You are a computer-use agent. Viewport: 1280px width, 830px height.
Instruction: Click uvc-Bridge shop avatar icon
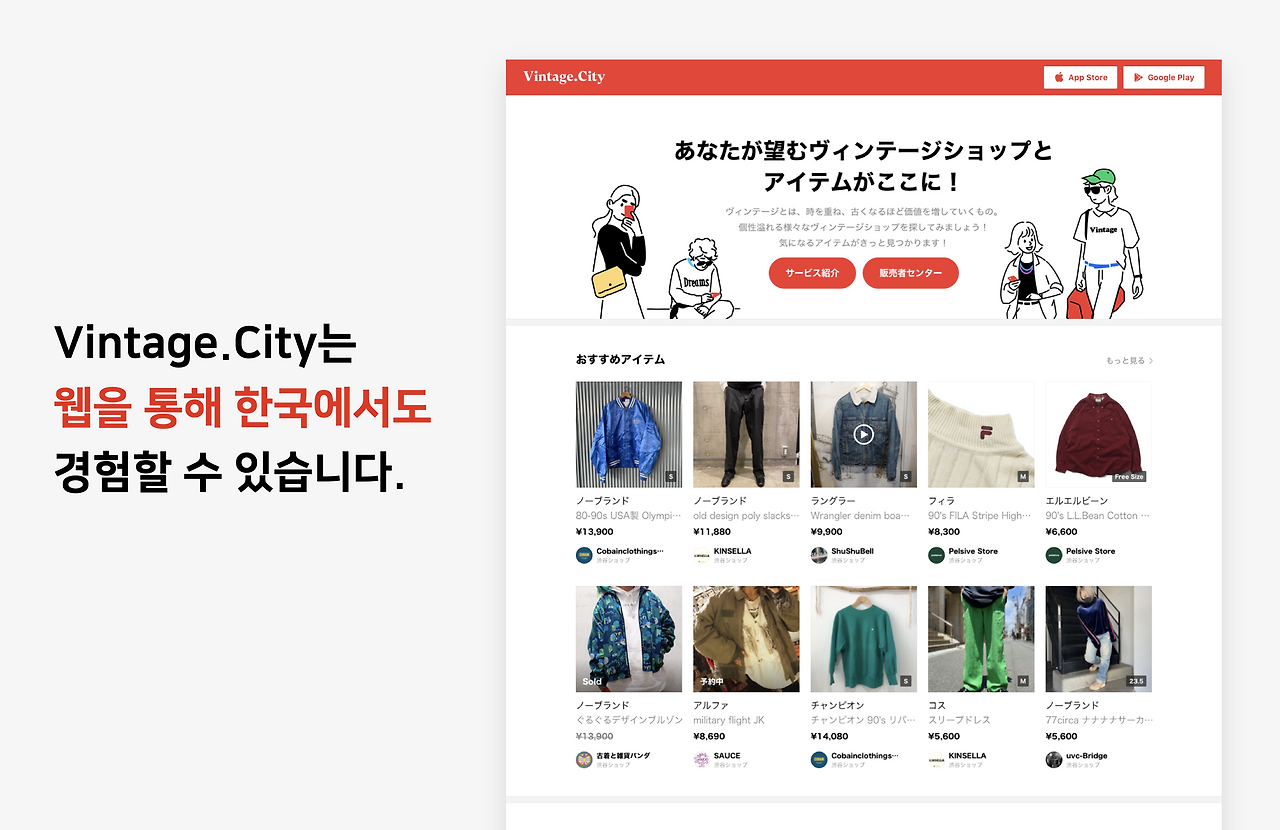pos(1054,760)
